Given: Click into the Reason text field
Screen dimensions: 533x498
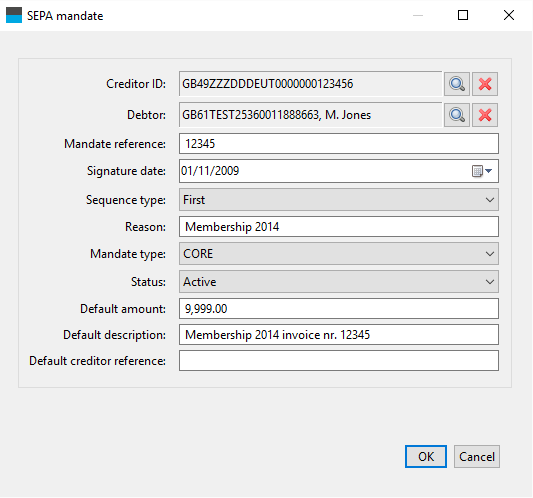Looking at the screenshot, I should coord(339,227).
